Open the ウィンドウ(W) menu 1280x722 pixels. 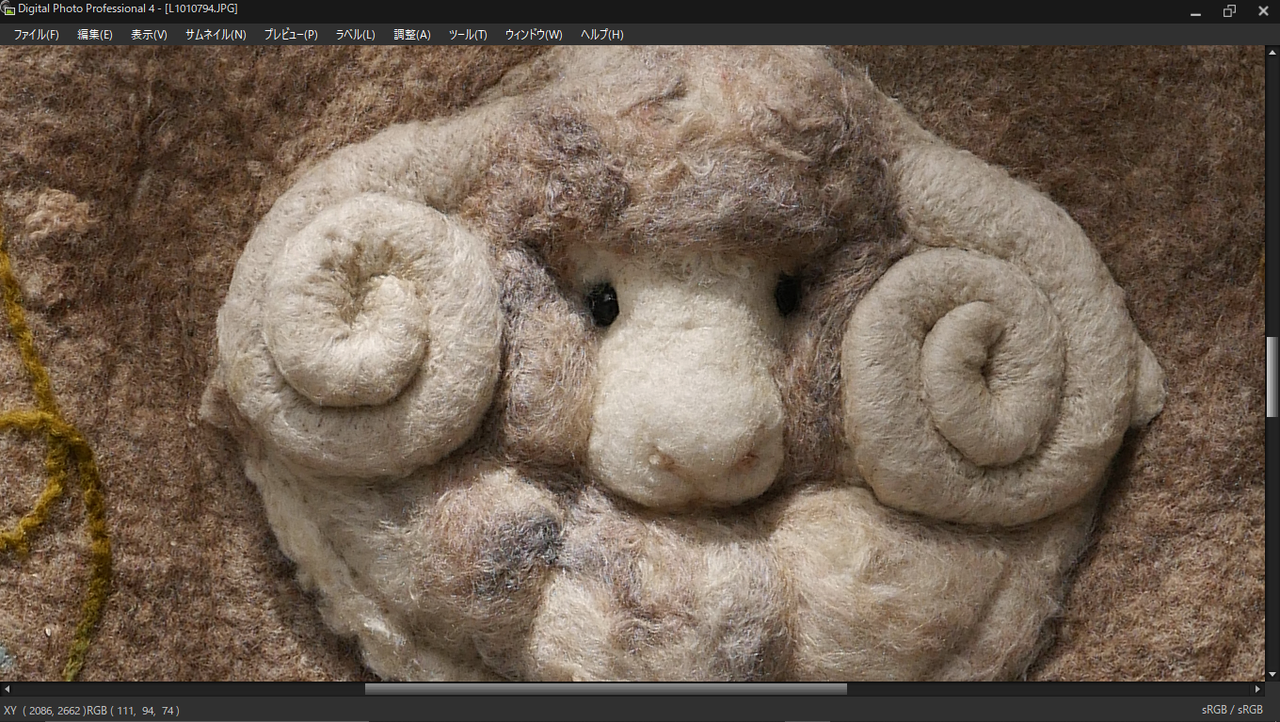(534, 35)
